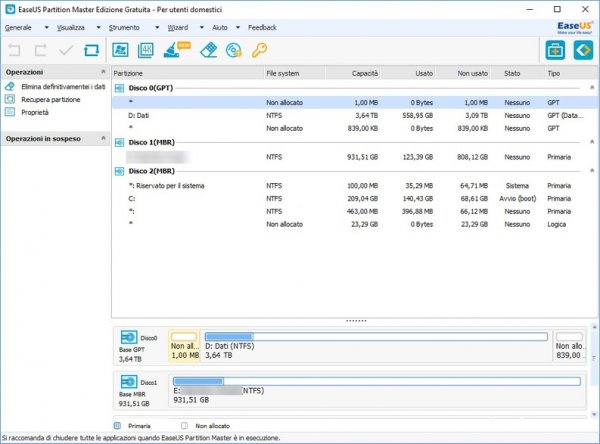Select the C: partition row
The width and height of the screenshot is (600, 444).
point(354,199)
